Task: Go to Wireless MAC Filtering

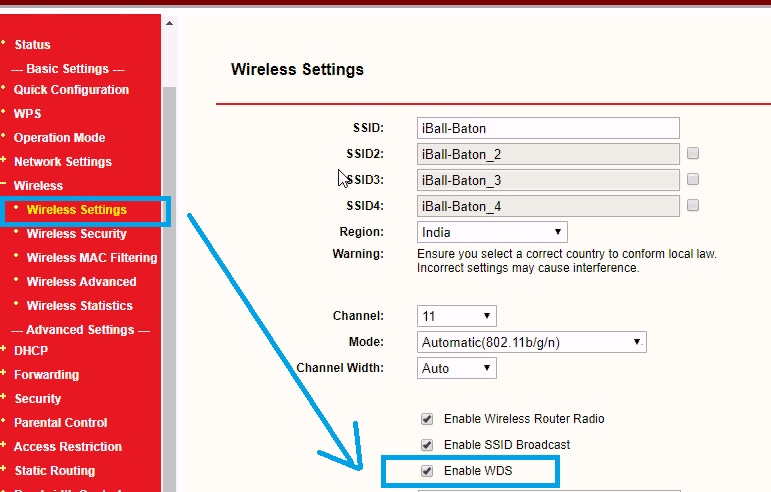Action: pos(91,258)
